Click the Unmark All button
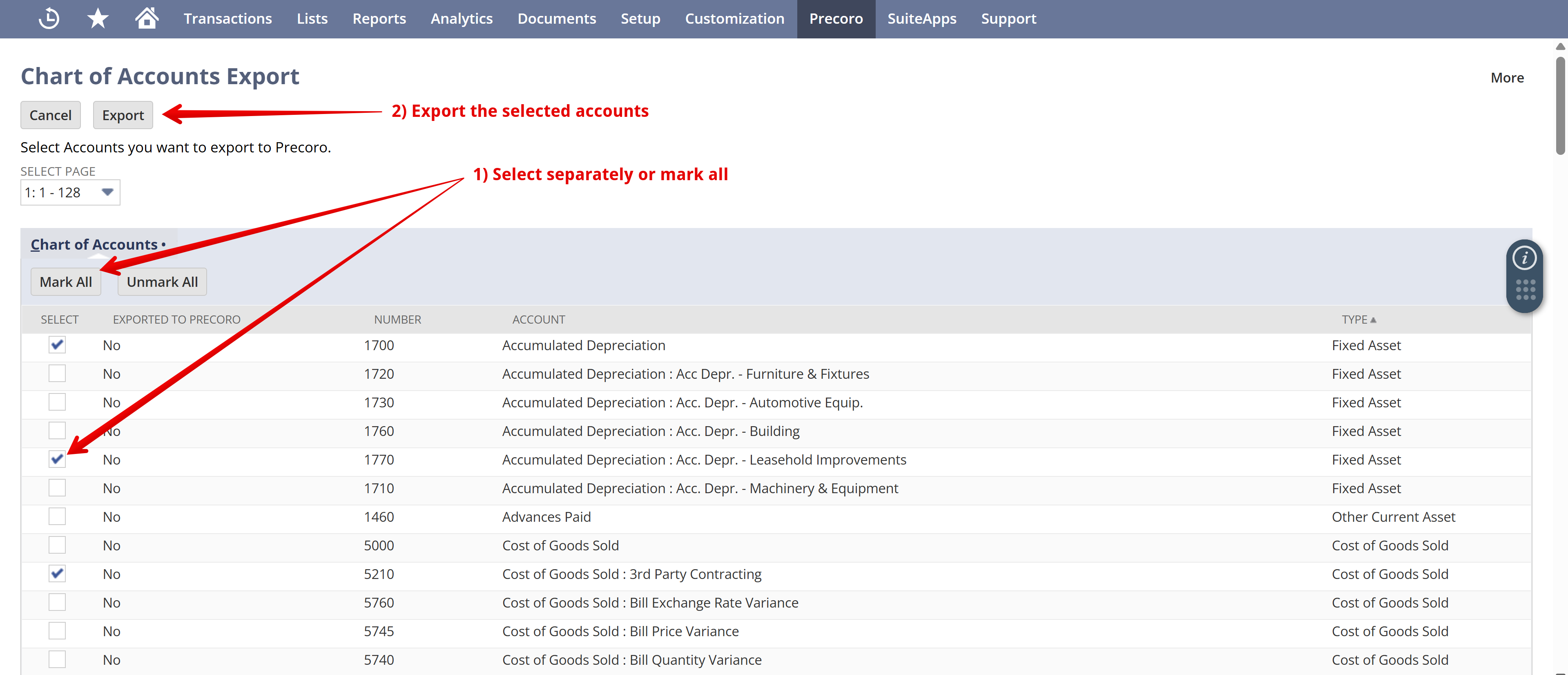1568x675 pixels. [162, 282]
